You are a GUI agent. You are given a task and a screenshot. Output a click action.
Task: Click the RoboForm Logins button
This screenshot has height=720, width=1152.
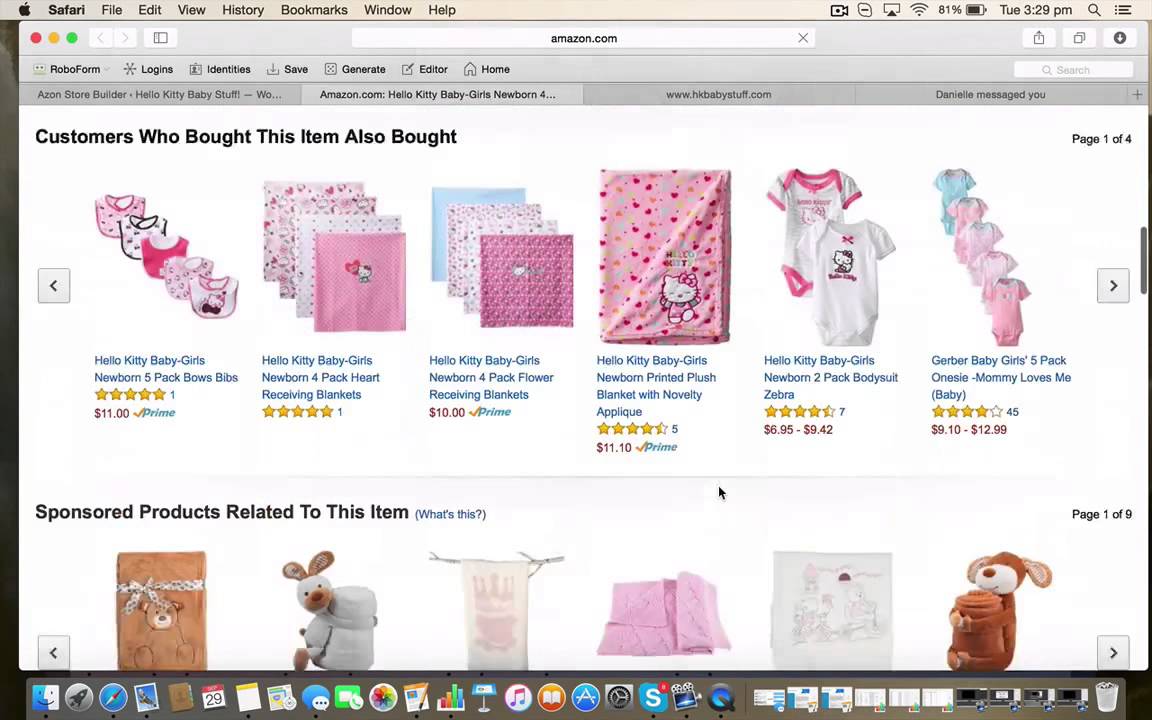pyautogui.click(x=148, y=69)
